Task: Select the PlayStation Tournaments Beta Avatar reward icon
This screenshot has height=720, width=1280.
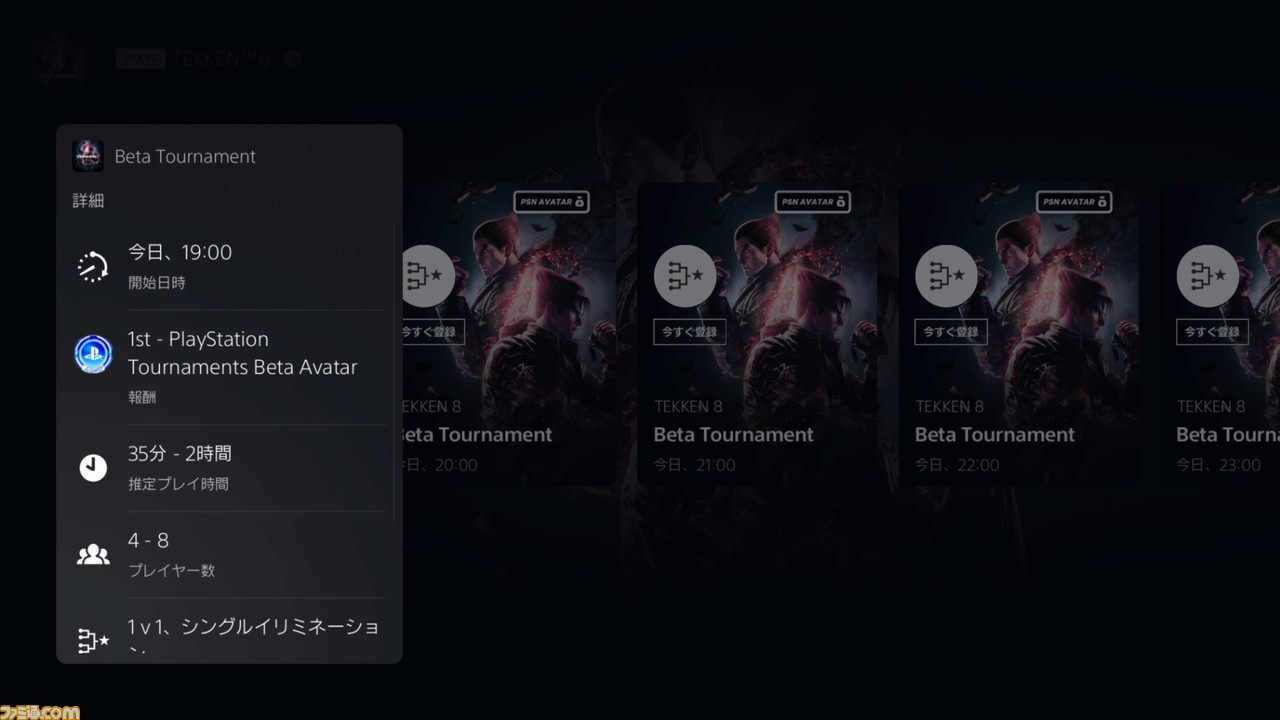Action: 93,354
